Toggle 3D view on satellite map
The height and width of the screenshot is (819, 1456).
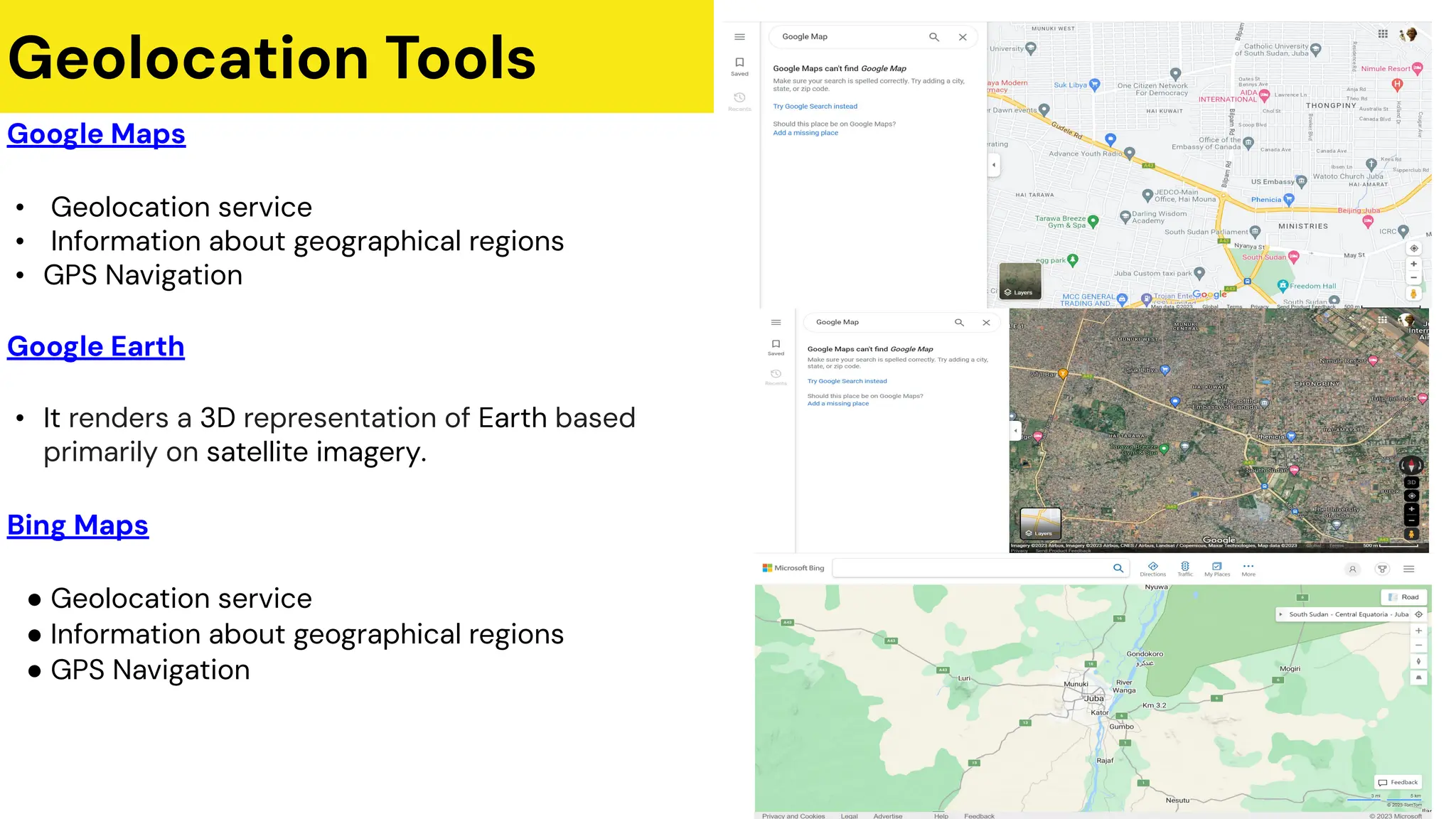pyautogui.click(x=1411, y=482)
